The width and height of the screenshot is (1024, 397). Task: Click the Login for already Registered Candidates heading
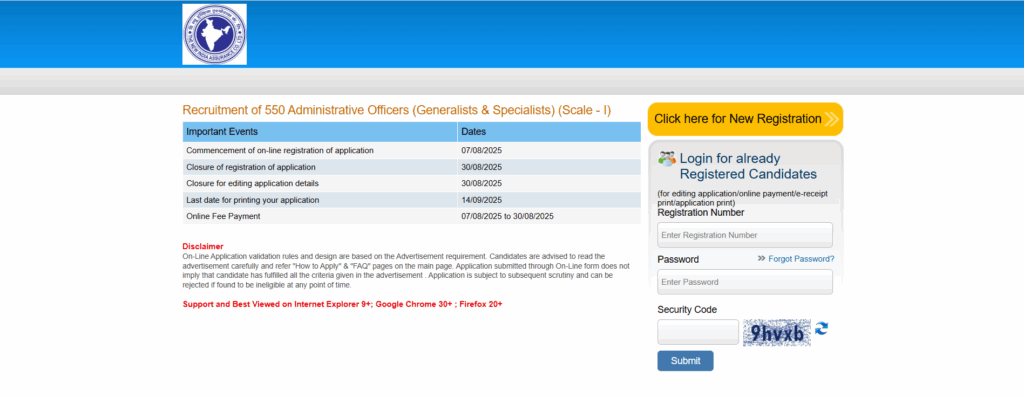(x=748, y=166)
